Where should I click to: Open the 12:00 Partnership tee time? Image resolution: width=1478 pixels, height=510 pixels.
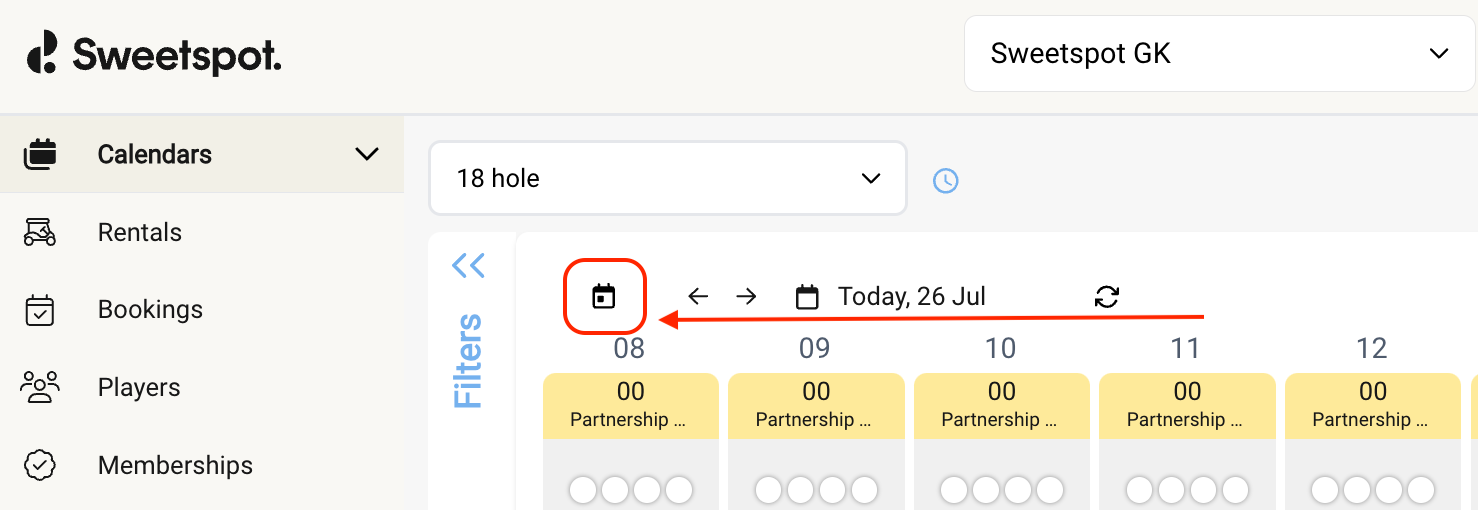(1373, 405)
